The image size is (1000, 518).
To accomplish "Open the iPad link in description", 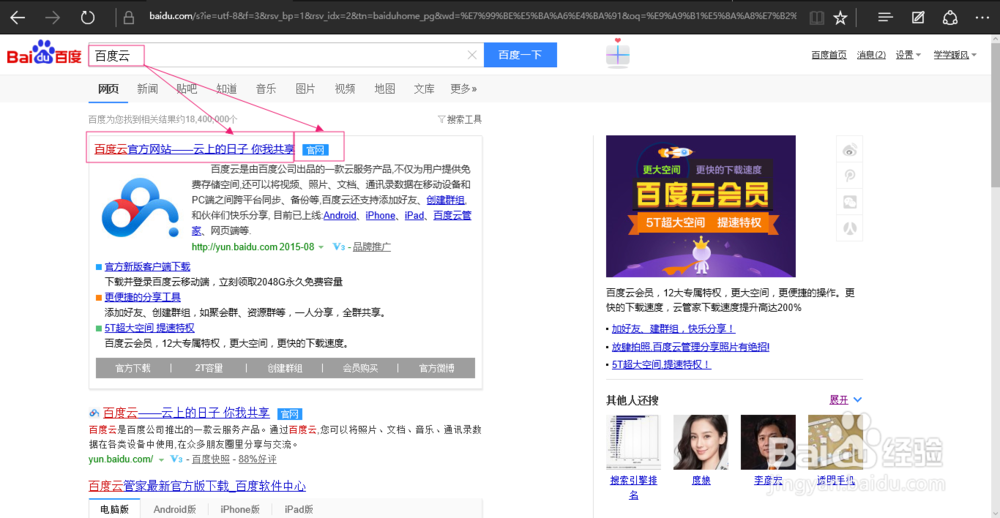I will 414,216.
